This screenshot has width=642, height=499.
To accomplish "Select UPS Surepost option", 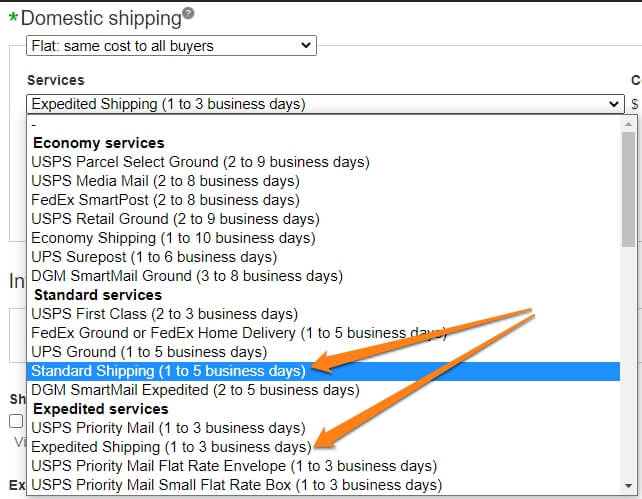I will pos(323,257).
